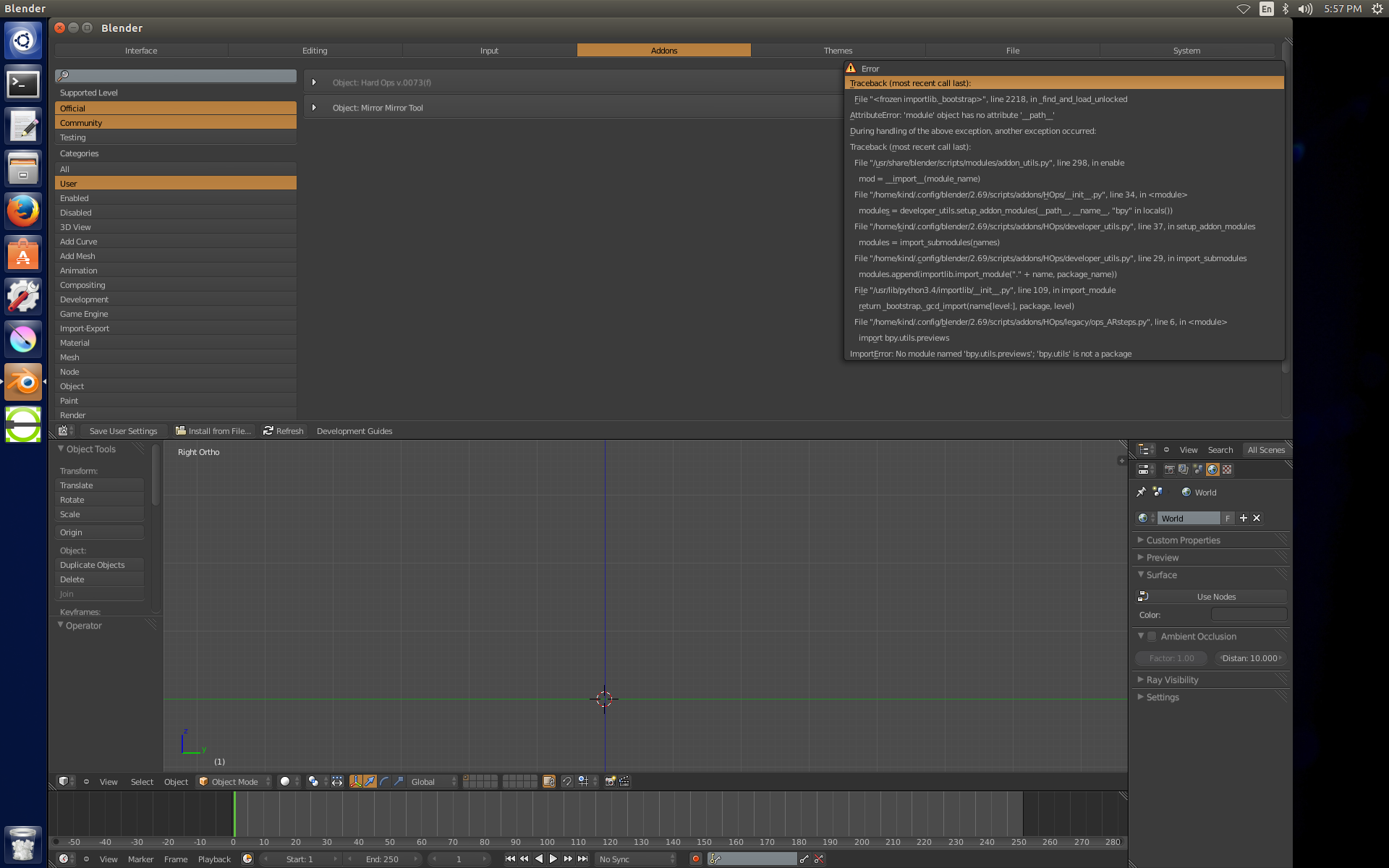Open the Outliner editor type selector
This screenshot has height=868, width=1389.
tap(1146, 450)
